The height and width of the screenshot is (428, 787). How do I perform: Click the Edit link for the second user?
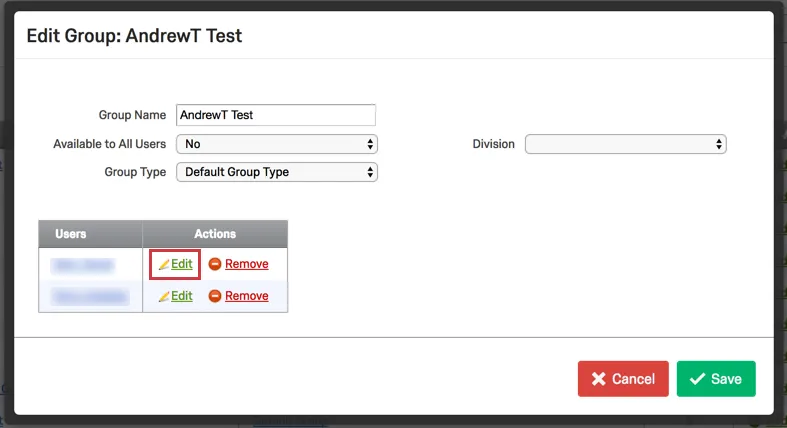(182, 297)
